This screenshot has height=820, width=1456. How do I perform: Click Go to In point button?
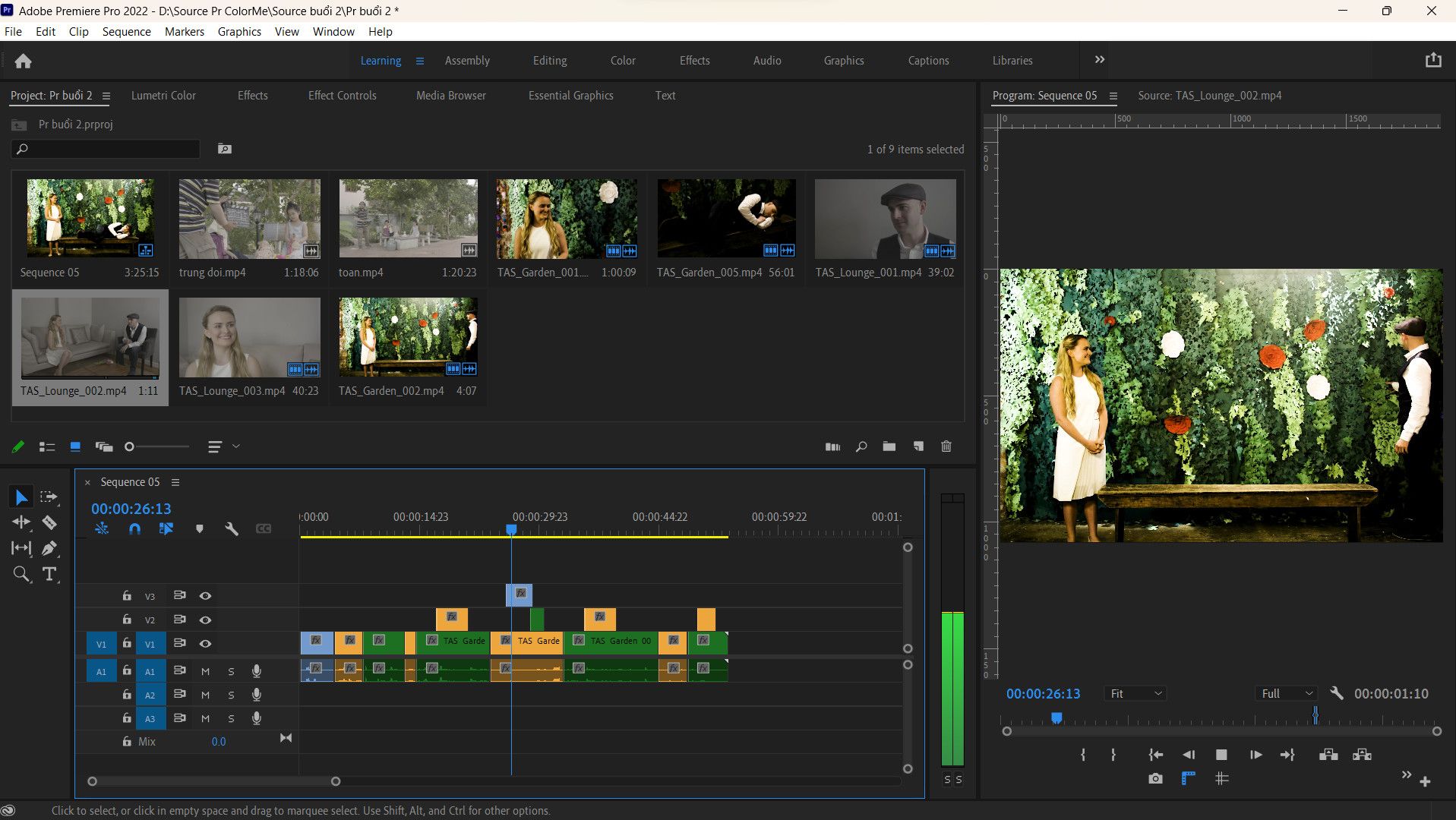pos(1155,755)
